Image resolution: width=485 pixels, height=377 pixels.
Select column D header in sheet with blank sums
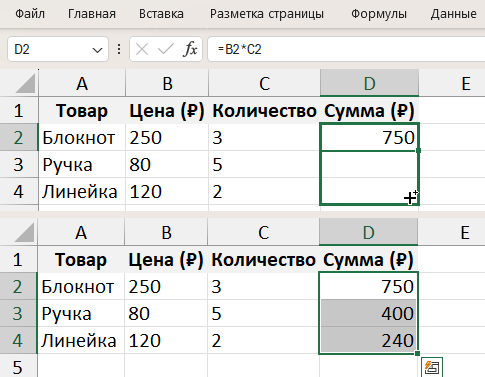pyautogui.click(x=369, y=83)
